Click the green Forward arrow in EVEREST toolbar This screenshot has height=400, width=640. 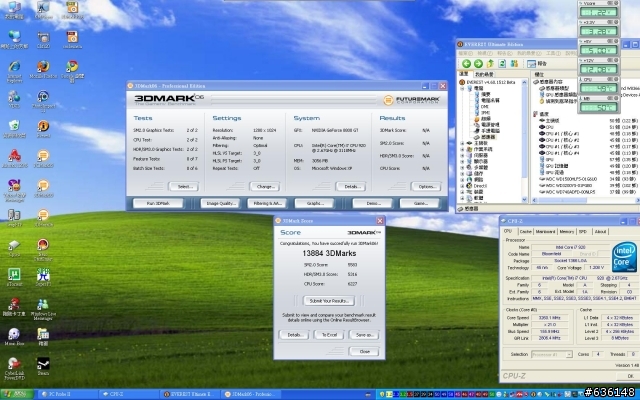pos(478,63)
